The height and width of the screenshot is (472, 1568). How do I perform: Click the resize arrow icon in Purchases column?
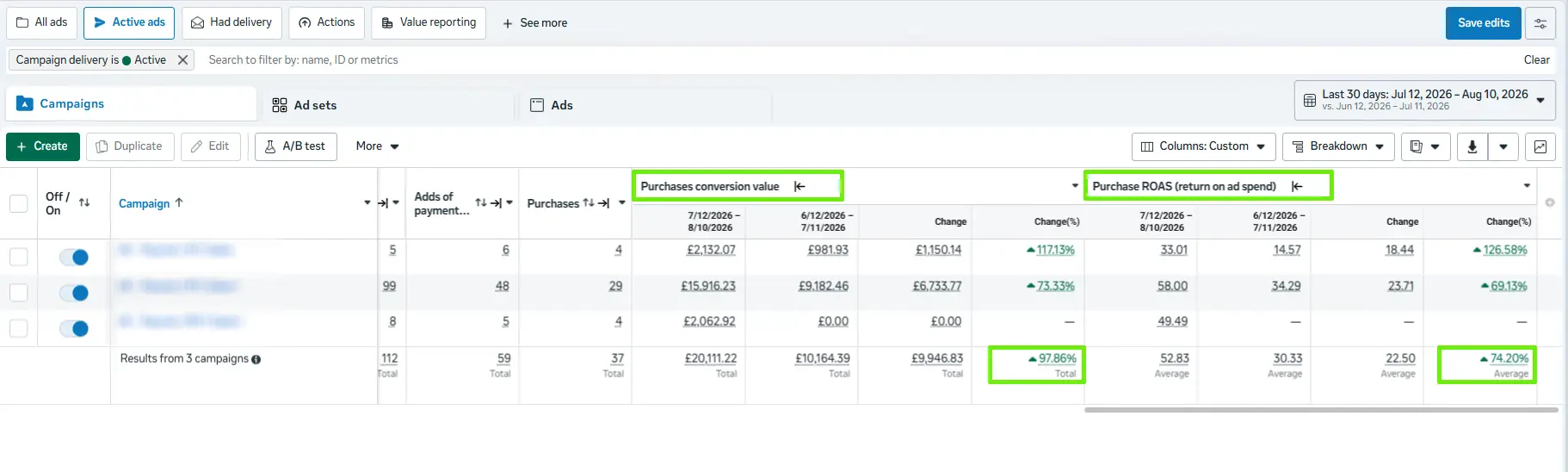pos(603,203)
